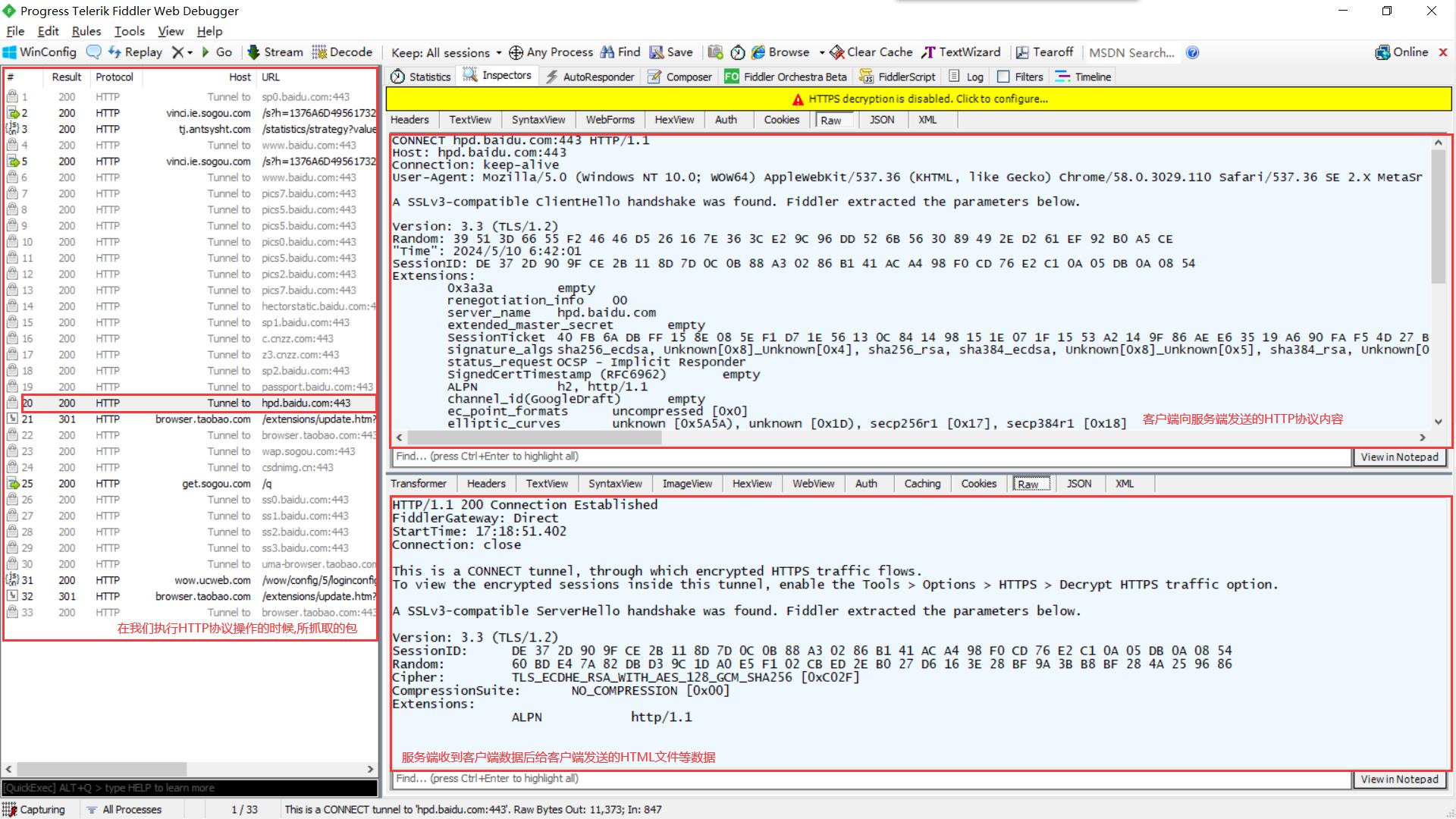The image size is (1456, 819).
Task: Click the Go resume button
Action: [x=216, y=52]
